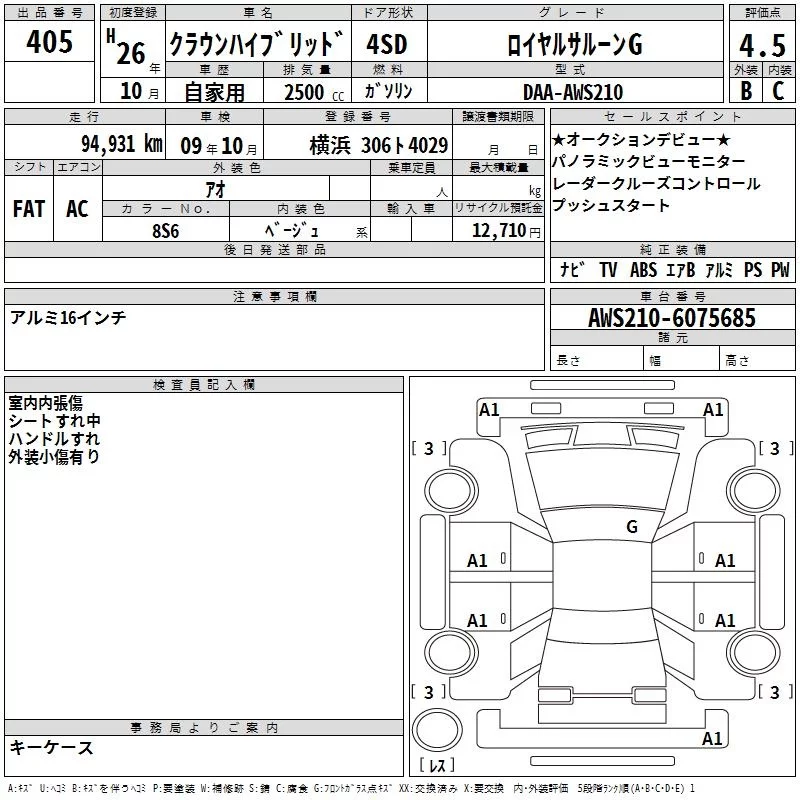Screen dimensions: 800x800
Task: Click the 自家用 vehicle history cell
Action: tap(214, 92)
